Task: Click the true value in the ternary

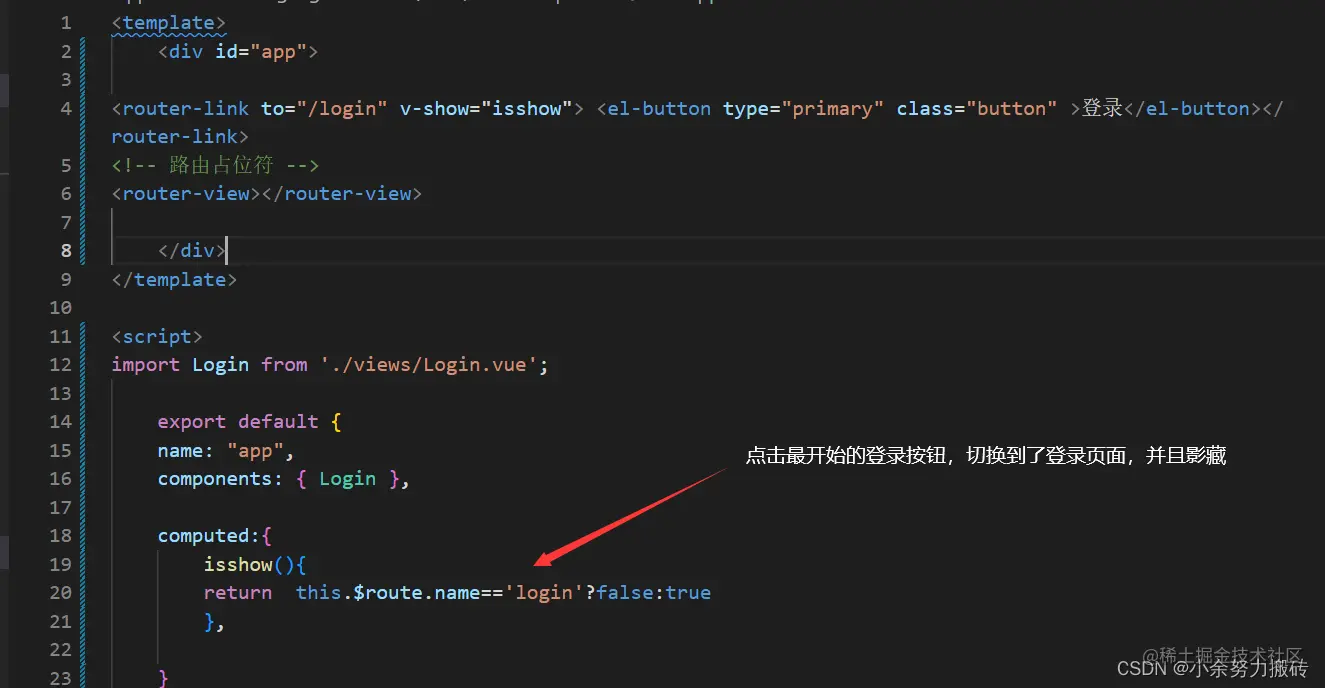Action: pos(688,592)
